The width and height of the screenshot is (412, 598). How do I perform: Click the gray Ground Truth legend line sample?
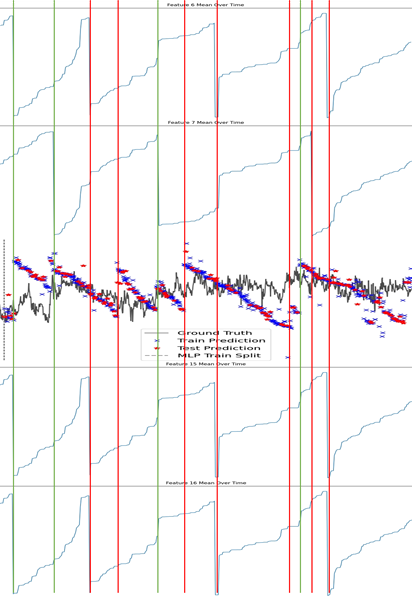click(156, 333)
